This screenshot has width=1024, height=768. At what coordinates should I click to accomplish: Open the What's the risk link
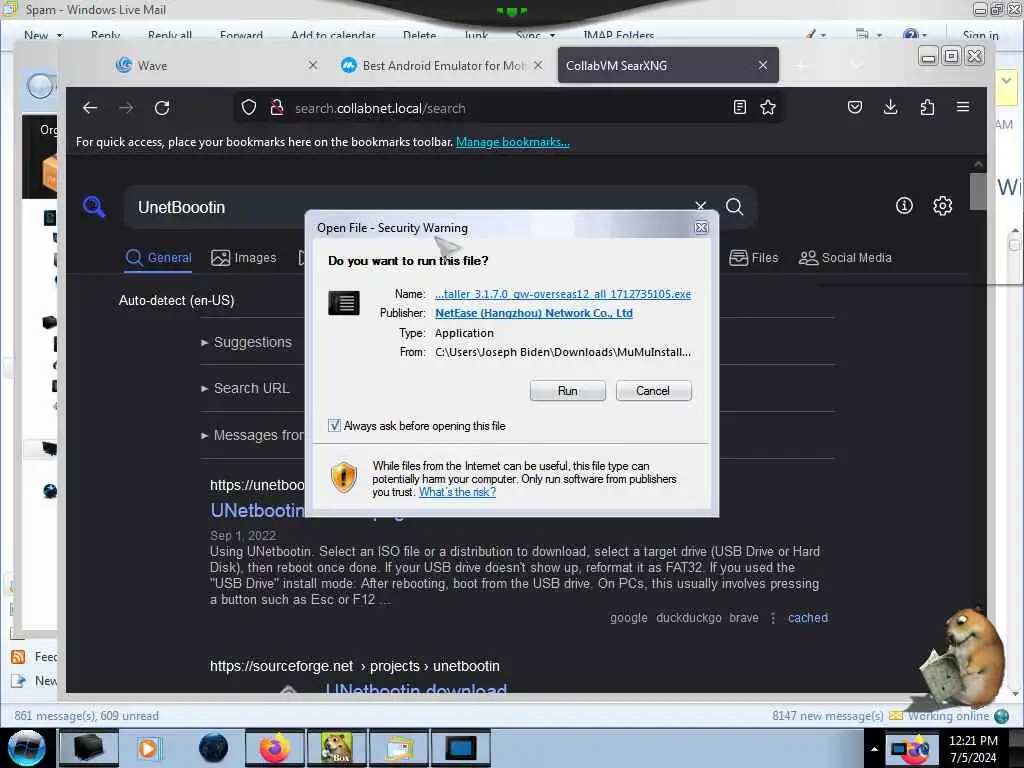point(457,492)
